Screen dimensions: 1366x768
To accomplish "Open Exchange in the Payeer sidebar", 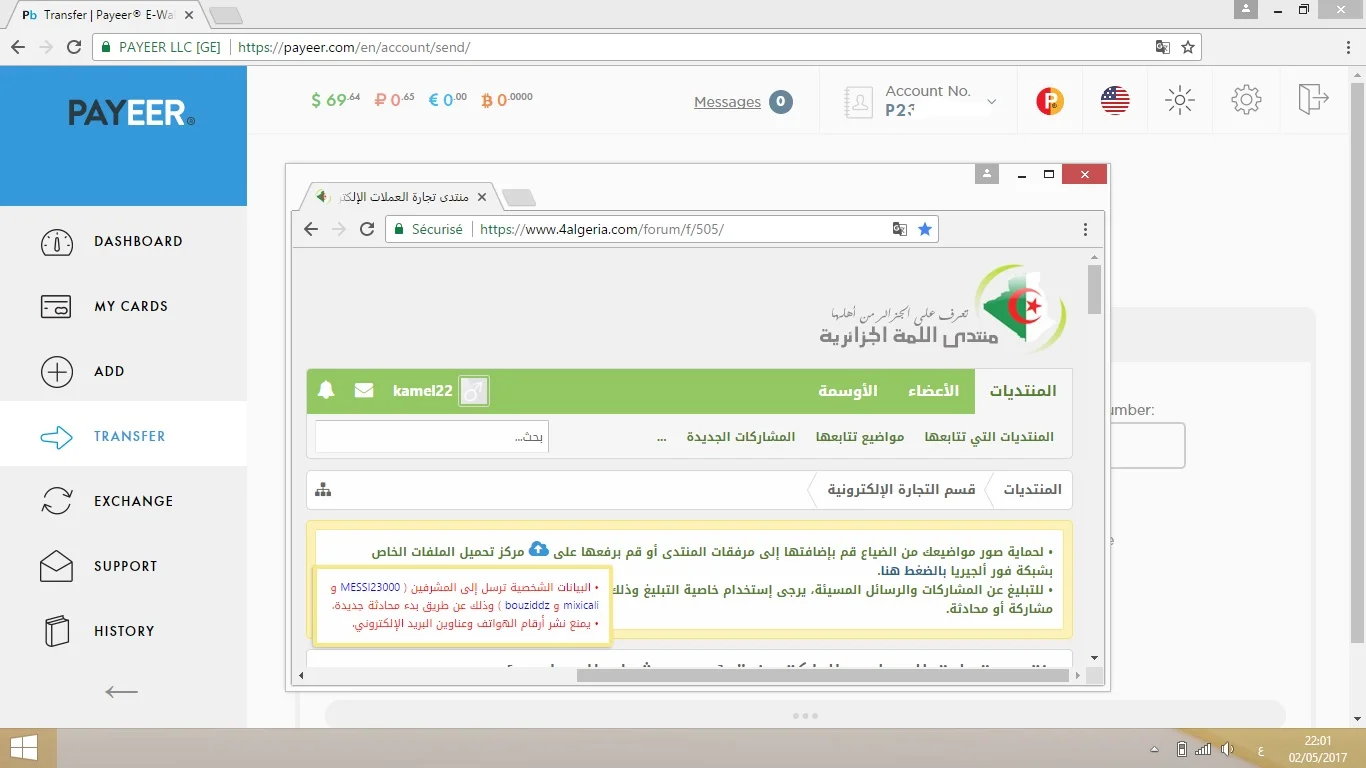I will tap(133, 501).
